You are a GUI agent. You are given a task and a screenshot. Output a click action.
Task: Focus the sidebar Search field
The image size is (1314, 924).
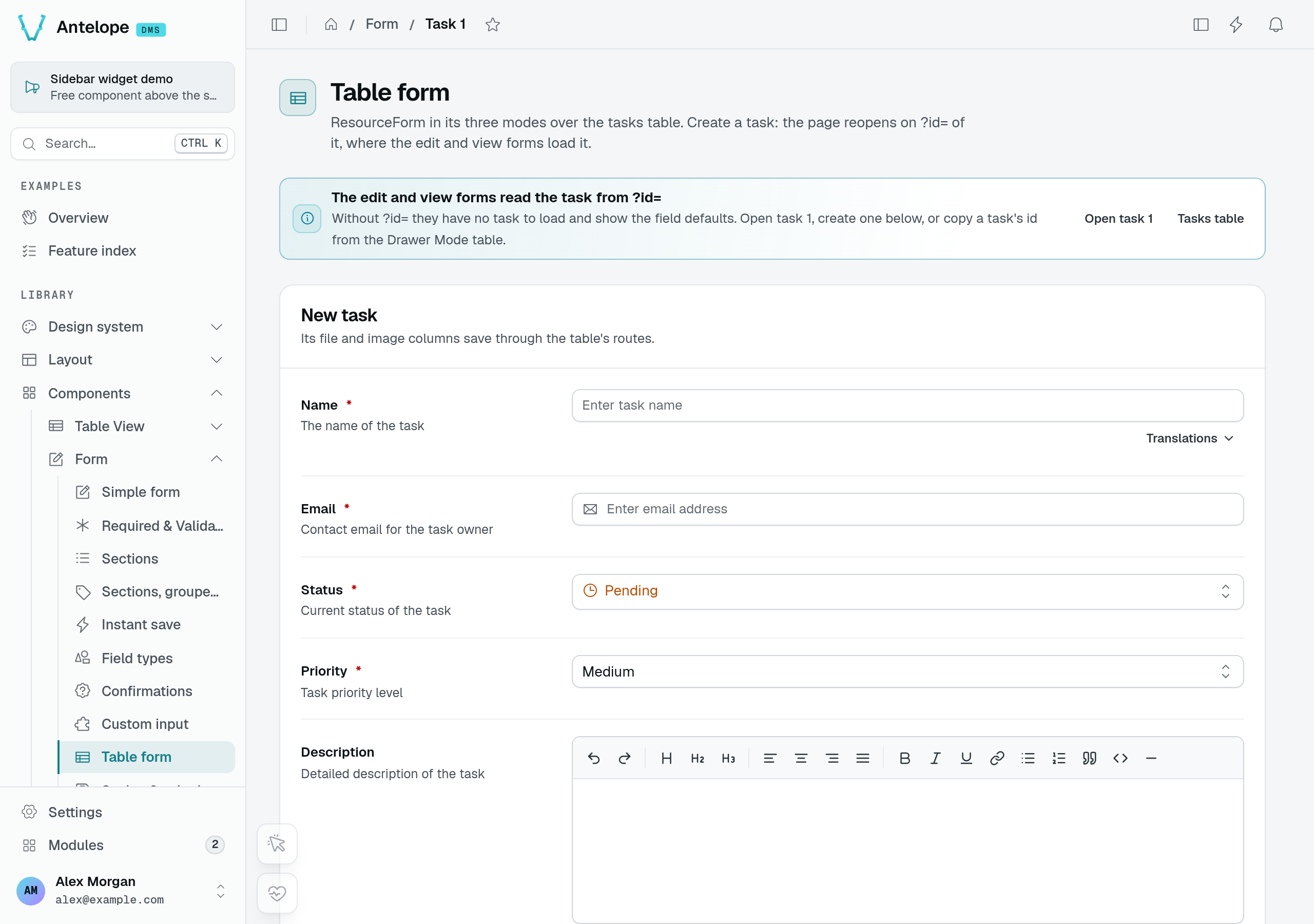[x=123, y=143]
